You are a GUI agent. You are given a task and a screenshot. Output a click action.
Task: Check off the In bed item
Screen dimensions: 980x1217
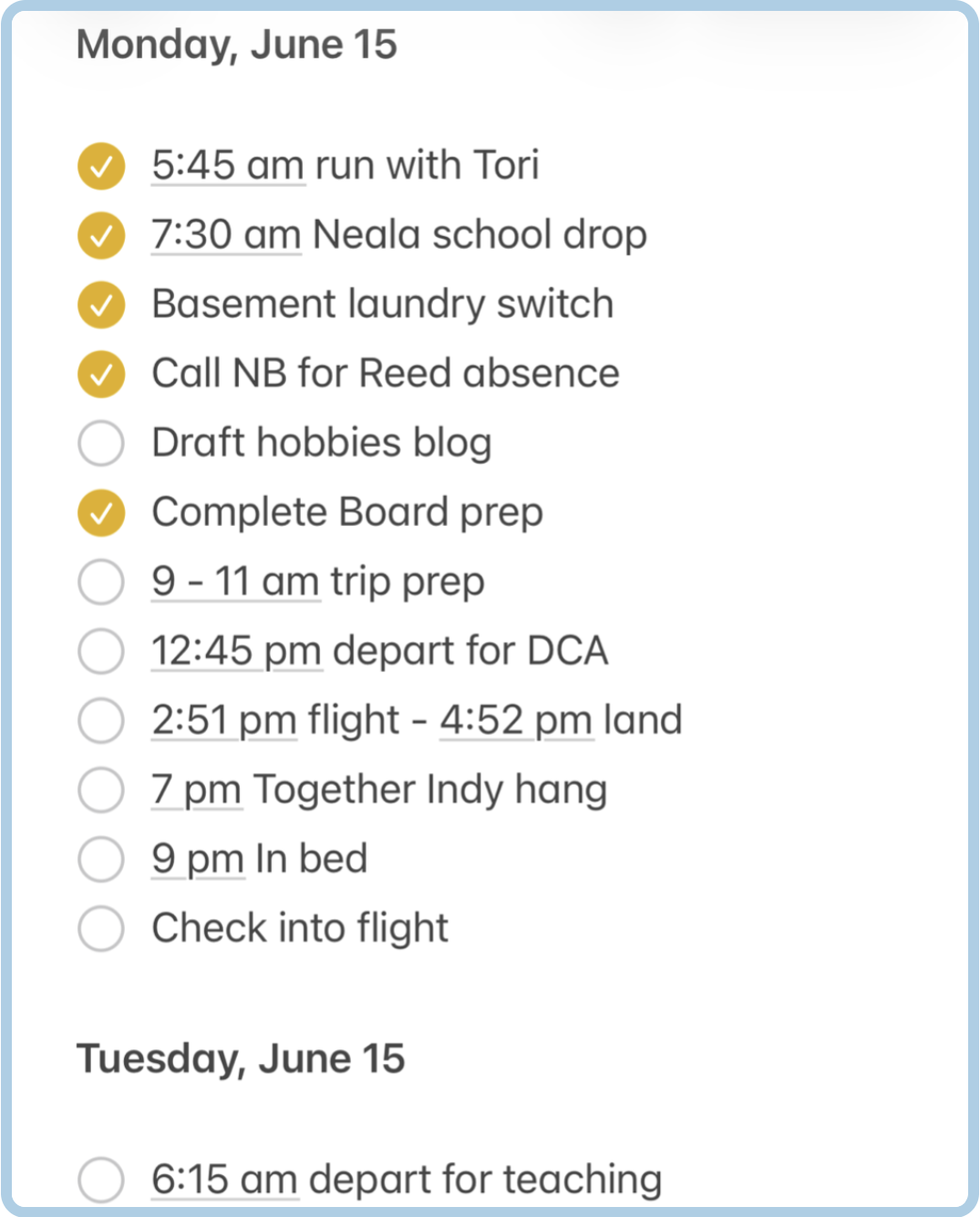(x=101, y=859)
